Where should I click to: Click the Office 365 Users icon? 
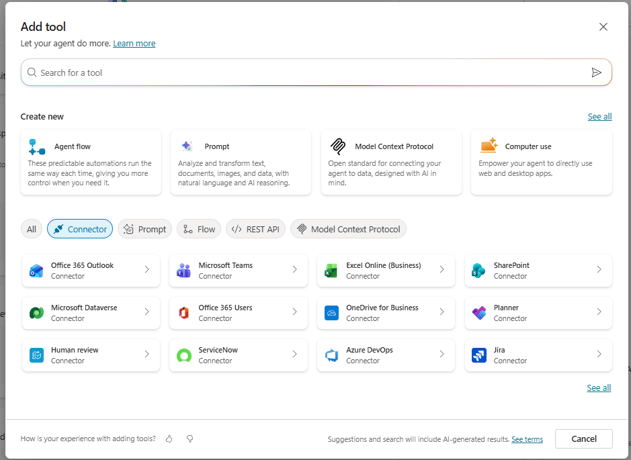(x=184, y=313)
